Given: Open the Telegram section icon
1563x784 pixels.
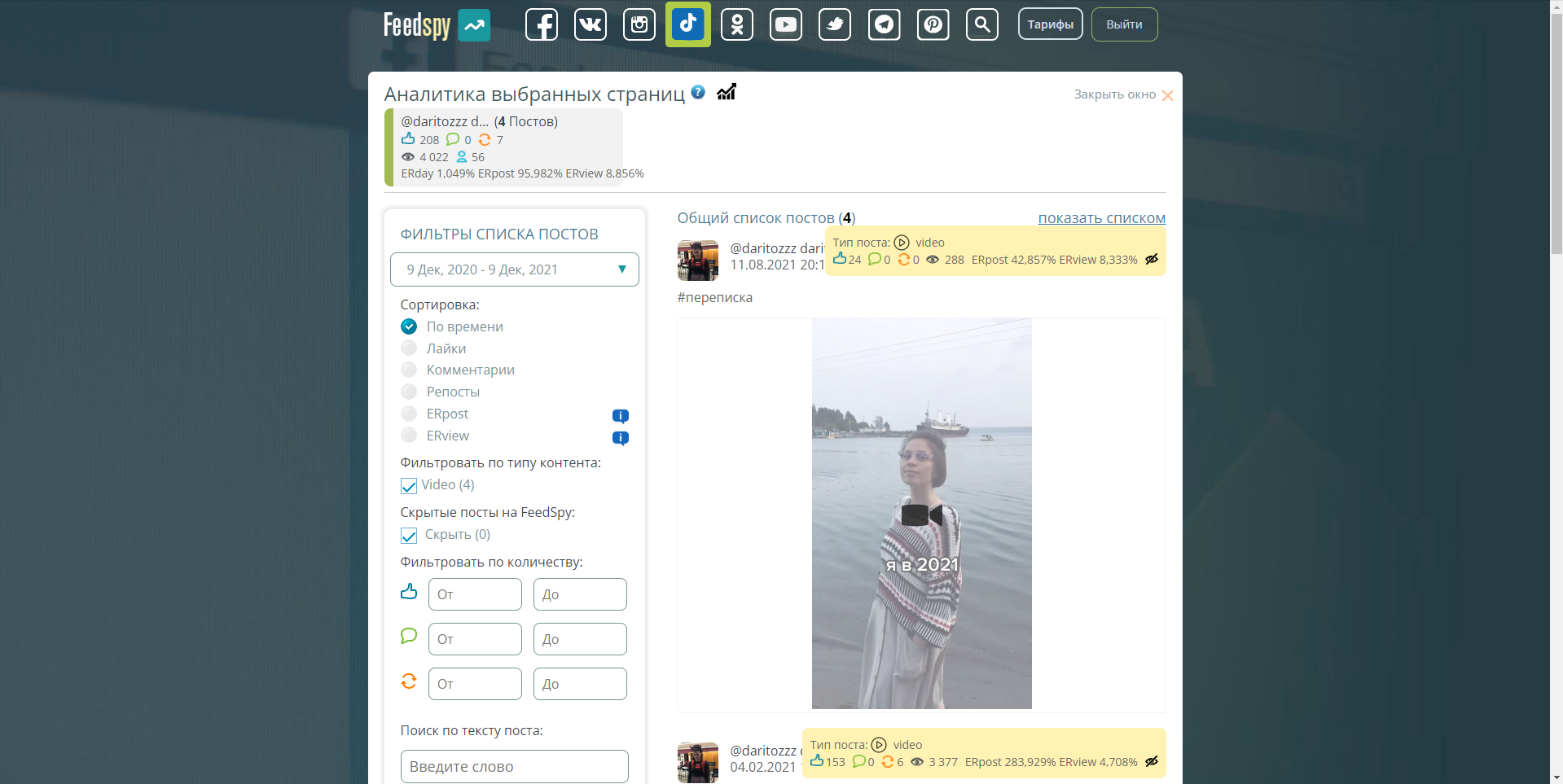Looking at the screenshot, I should pos(884,24).
